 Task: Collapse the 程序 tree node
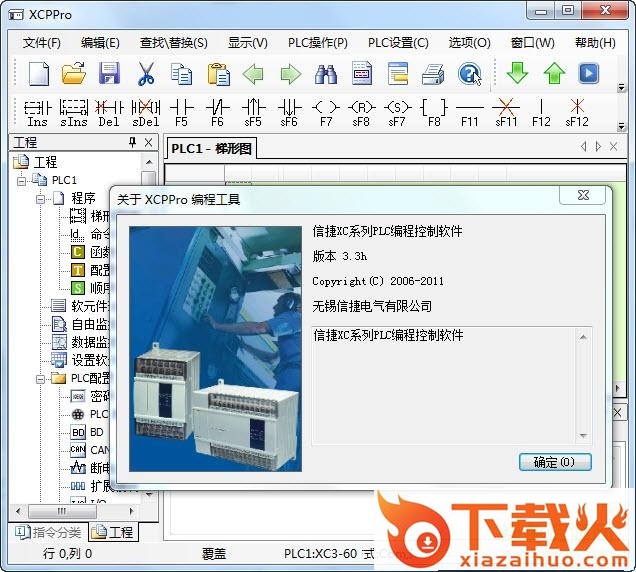pos(41,199)
